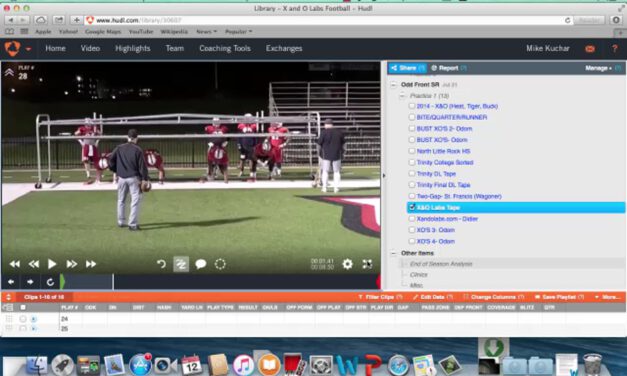Click the side panel collapse arrow
Image resolution: width=627 pixels, height=376 pixels.
[x=384, y=175]
